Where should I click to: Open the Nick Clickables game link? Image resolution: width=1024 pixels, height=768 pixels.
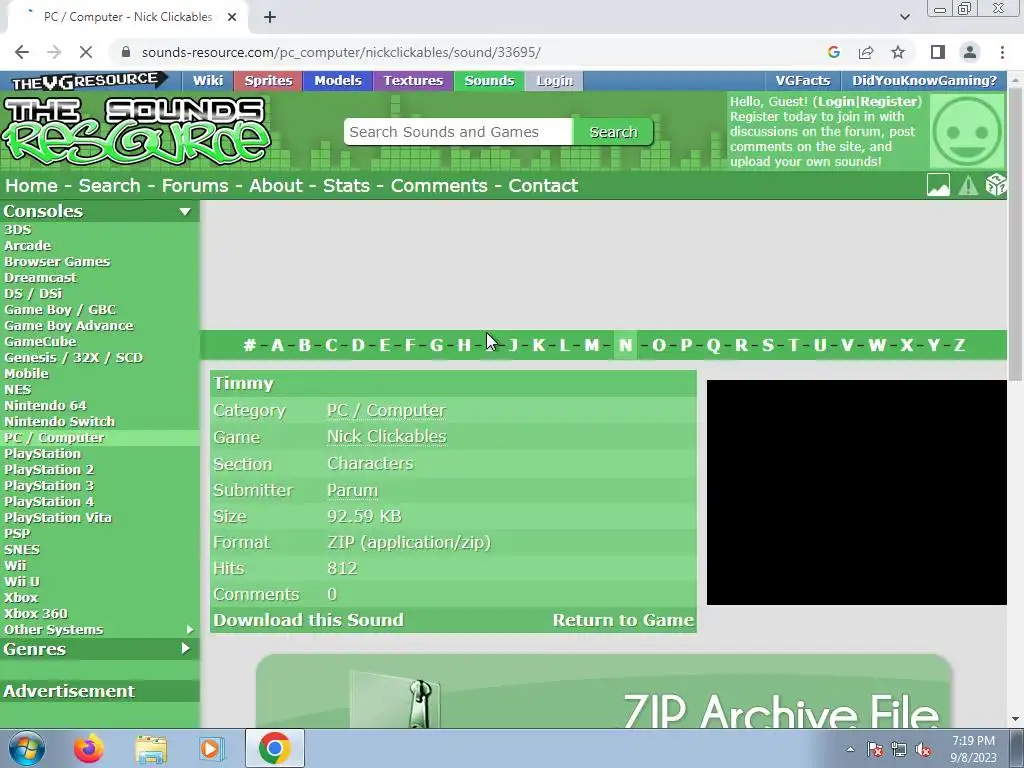[387, 436]
